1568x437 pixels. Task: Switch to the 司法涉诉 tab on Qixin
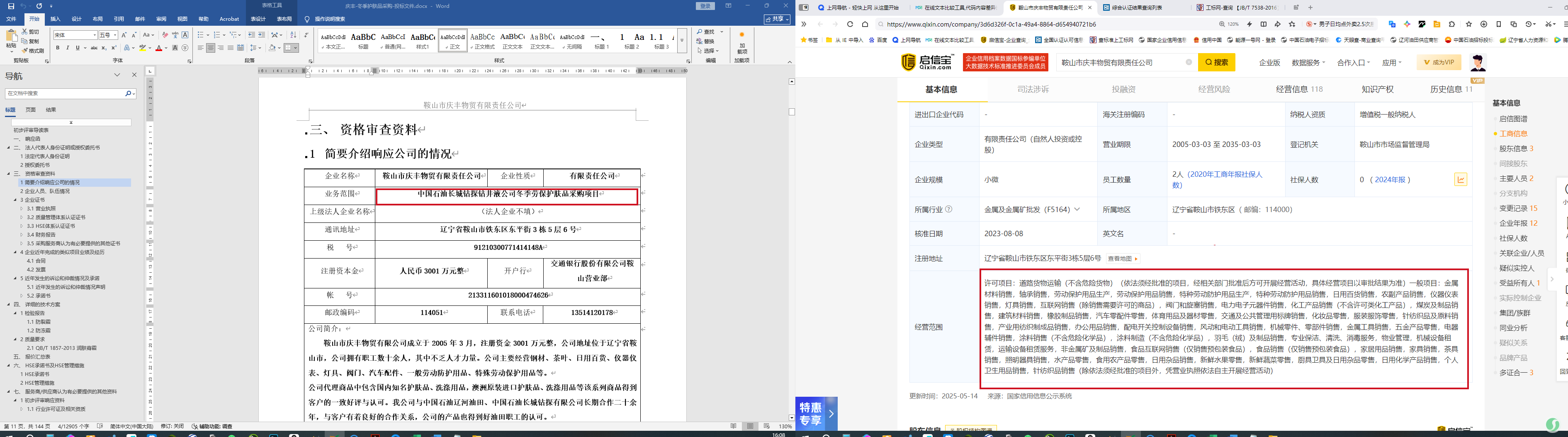tap(1033, 90)
